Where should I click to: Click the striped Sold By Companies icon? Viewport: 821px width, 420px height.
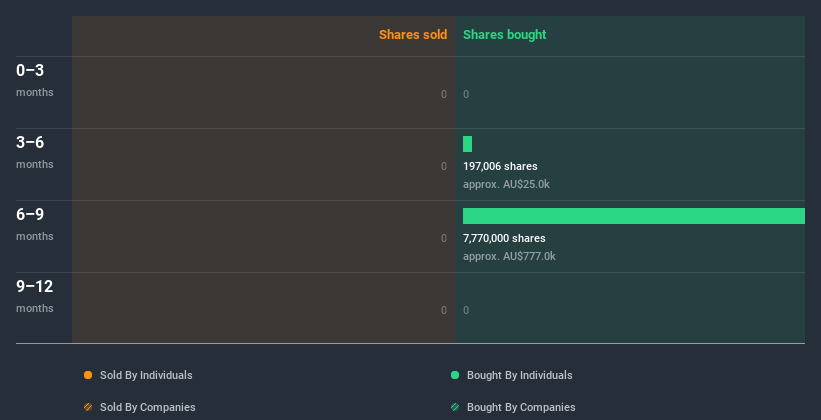[x=88, y=407]
